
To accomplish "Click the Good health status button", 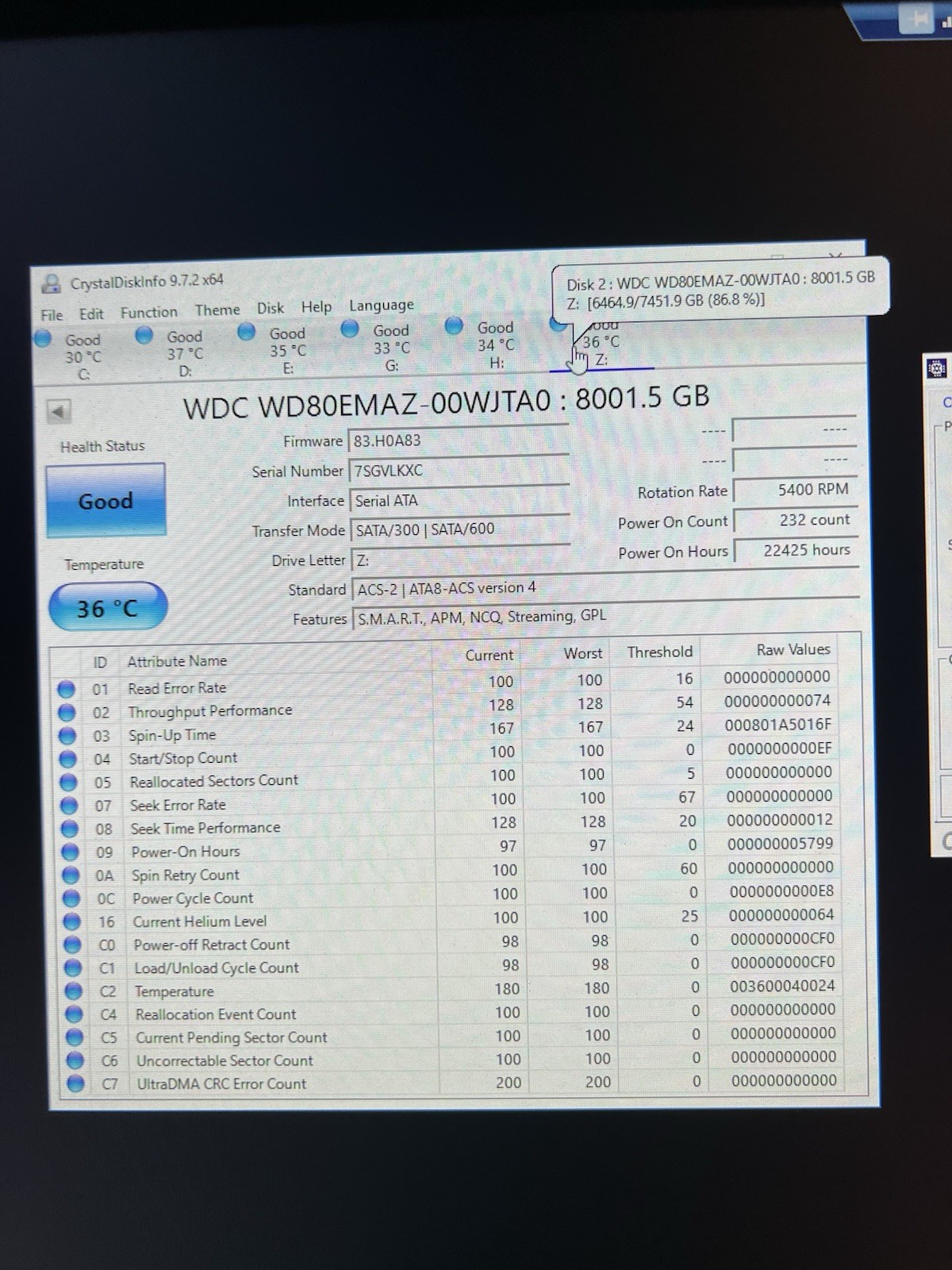I will point(106,501).
